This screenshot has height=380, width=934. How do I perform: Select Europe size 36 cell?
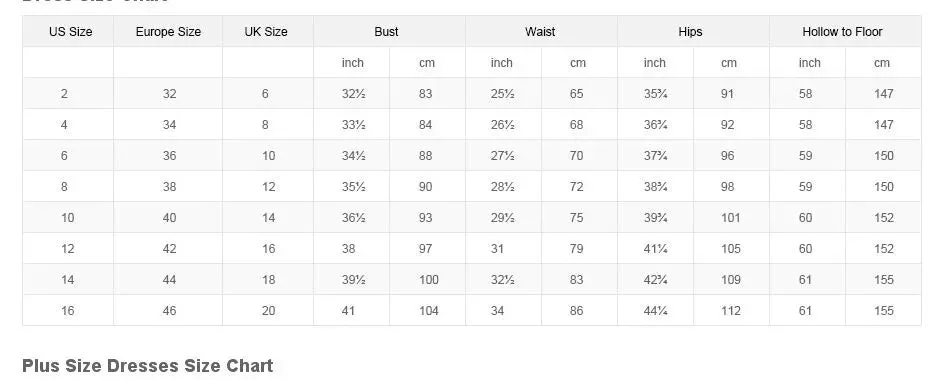click(x=169, y=155)
